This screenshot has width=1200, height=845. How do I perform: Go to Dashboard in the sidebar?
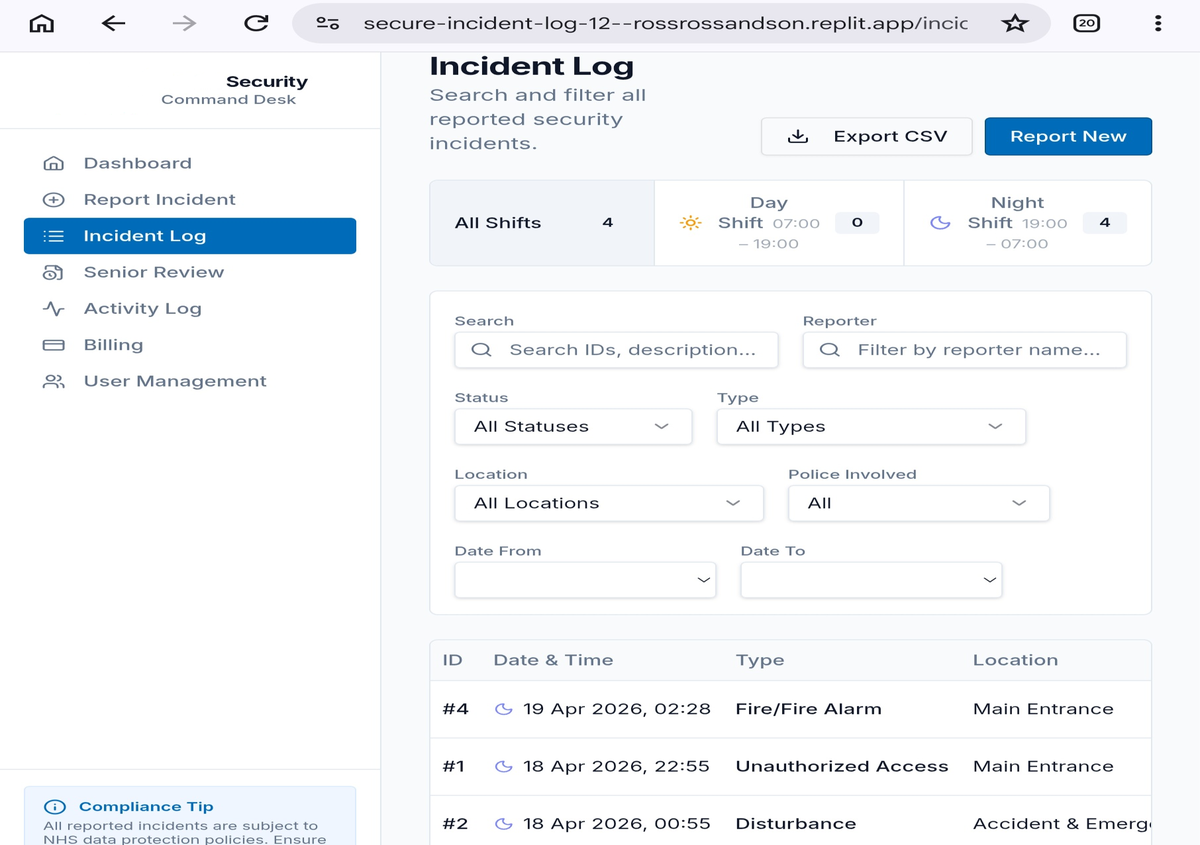coord(190,163)
